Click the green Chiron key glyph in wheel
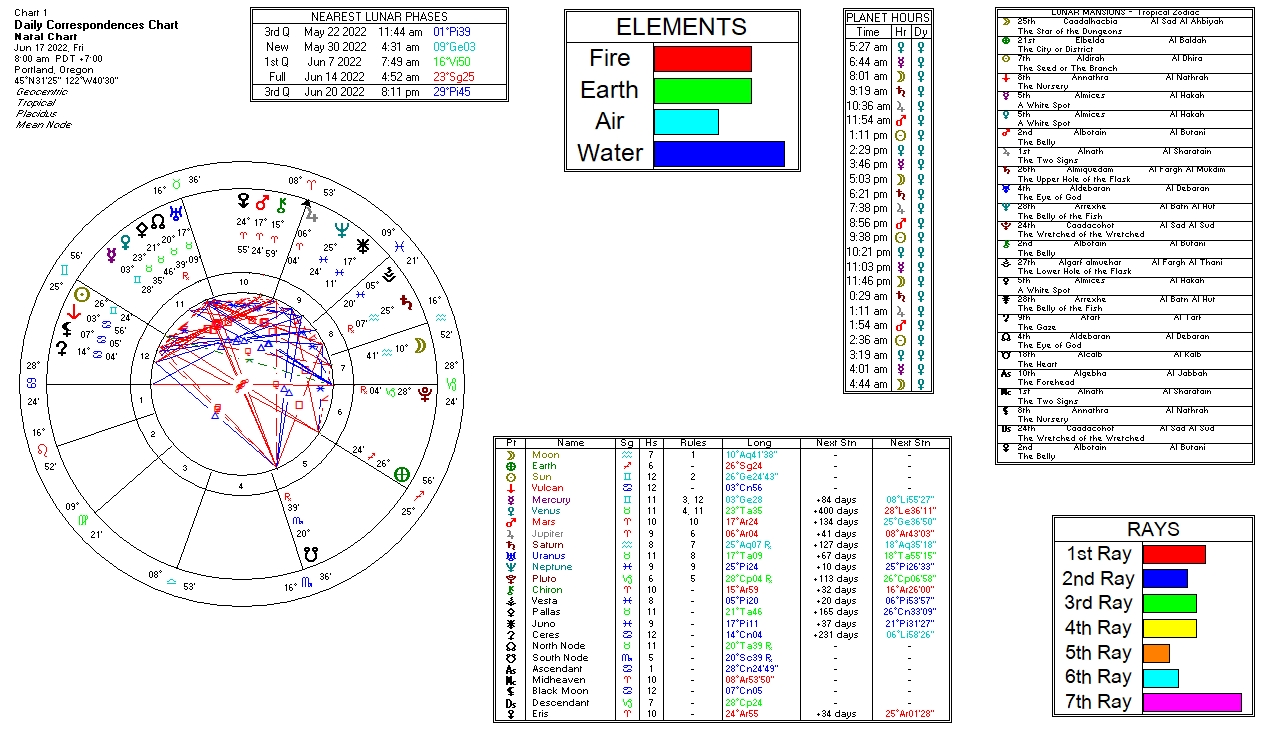 pos(283,203)
